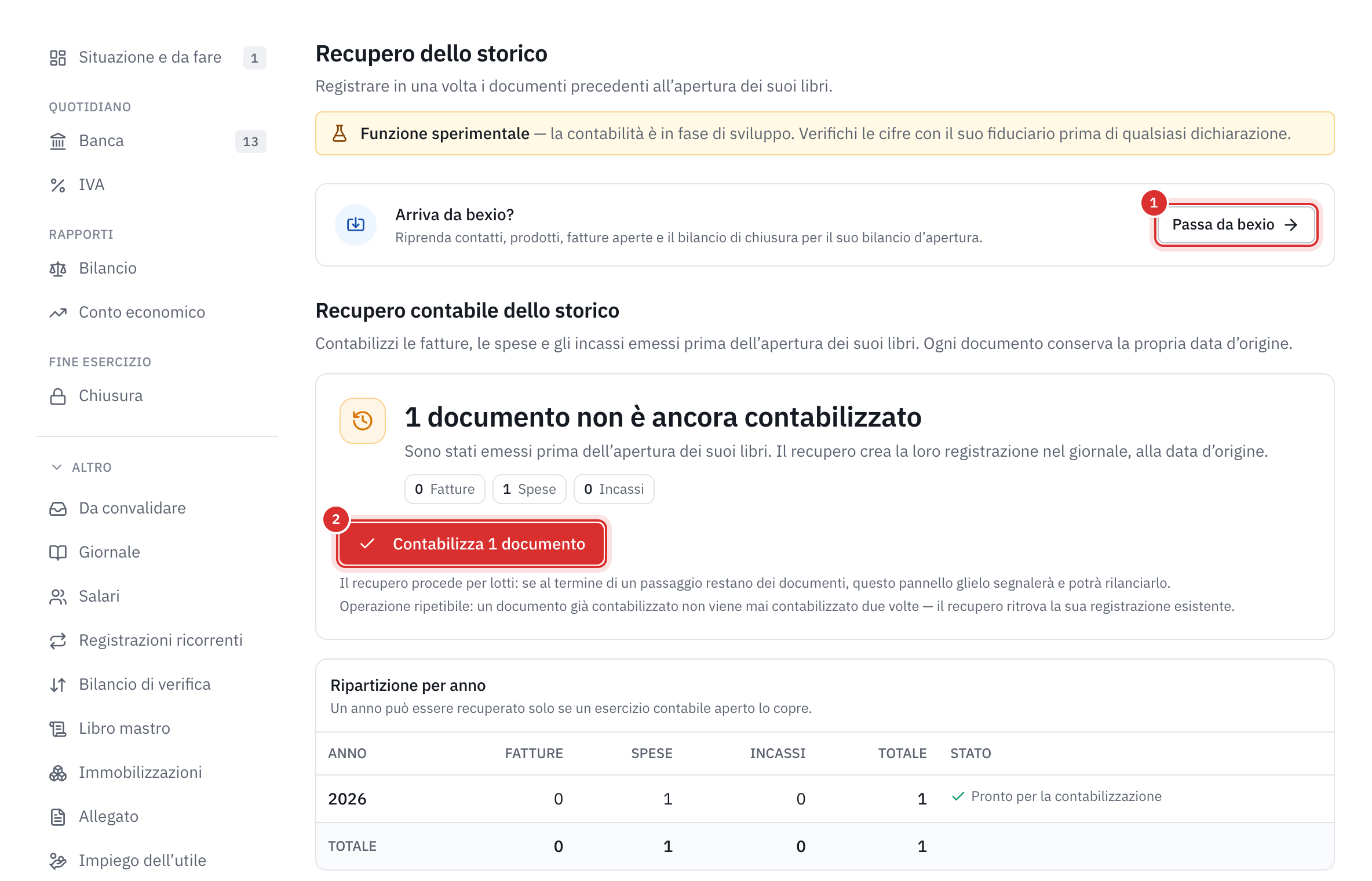Click the Da convalidare inbox icon
Image resolution: width=1372 pixels, height=881 pixels.
click(x=58, y=508)
